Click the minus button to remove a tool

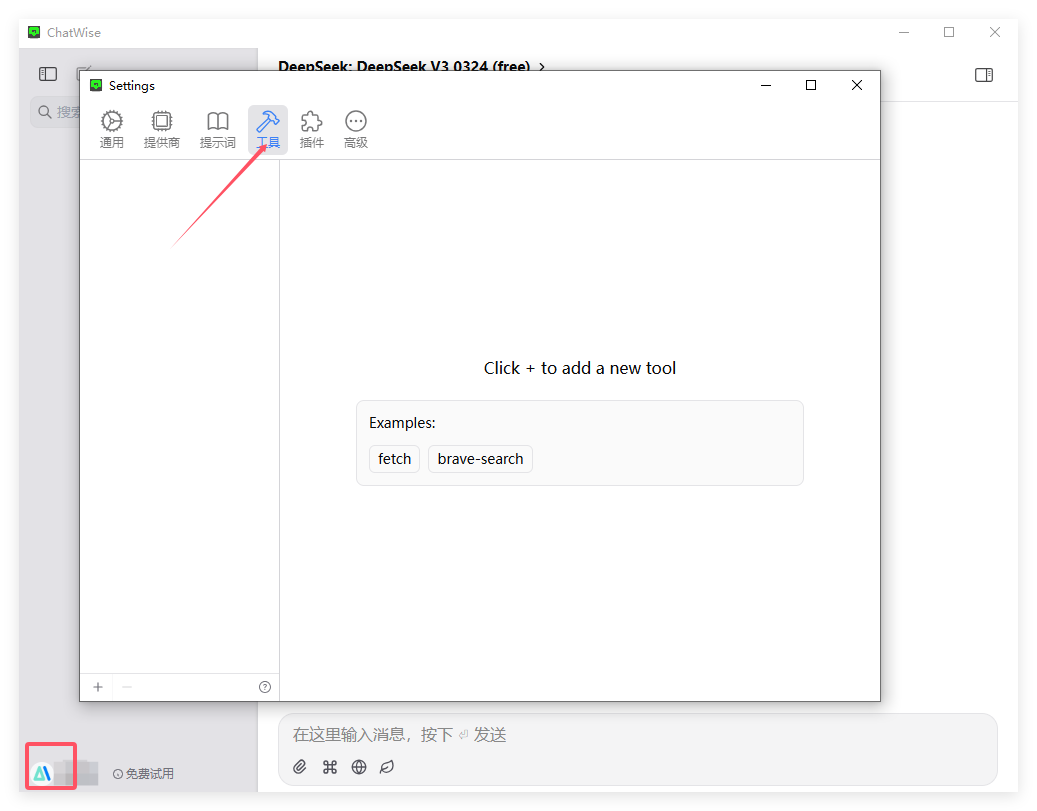[x=127, y=687]
